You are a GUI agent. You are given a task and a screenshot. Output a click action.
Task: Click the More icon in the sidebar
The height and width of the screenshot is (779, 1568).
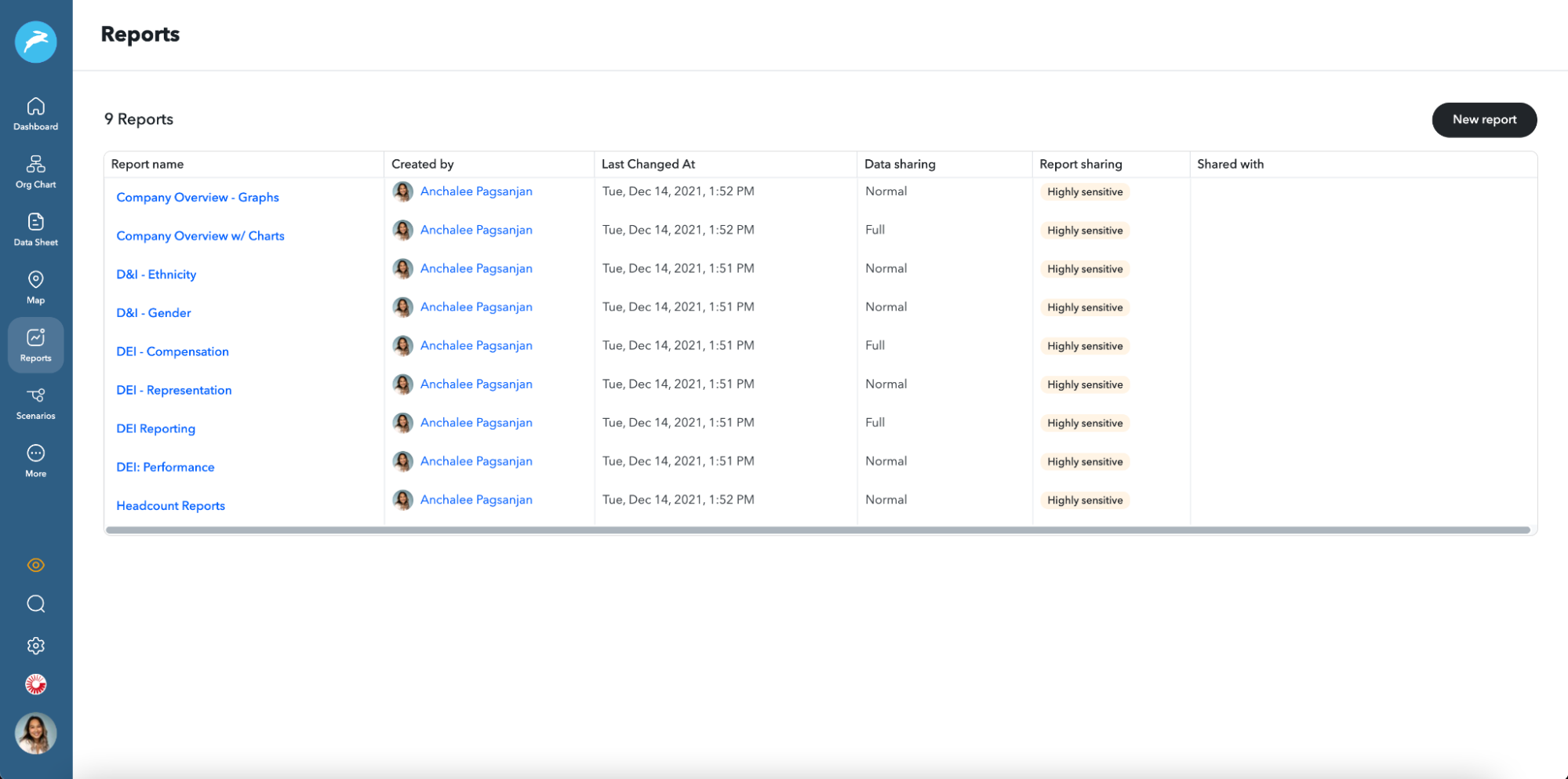(x=35, y=460)
